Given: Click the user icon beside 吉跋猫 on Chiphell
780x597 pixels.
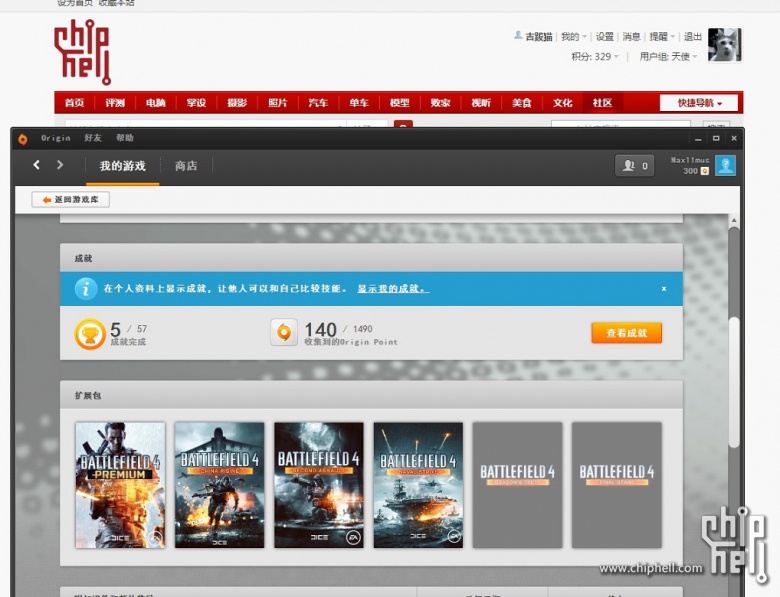Looking at the screenshot, I should [x=518, y=35].
